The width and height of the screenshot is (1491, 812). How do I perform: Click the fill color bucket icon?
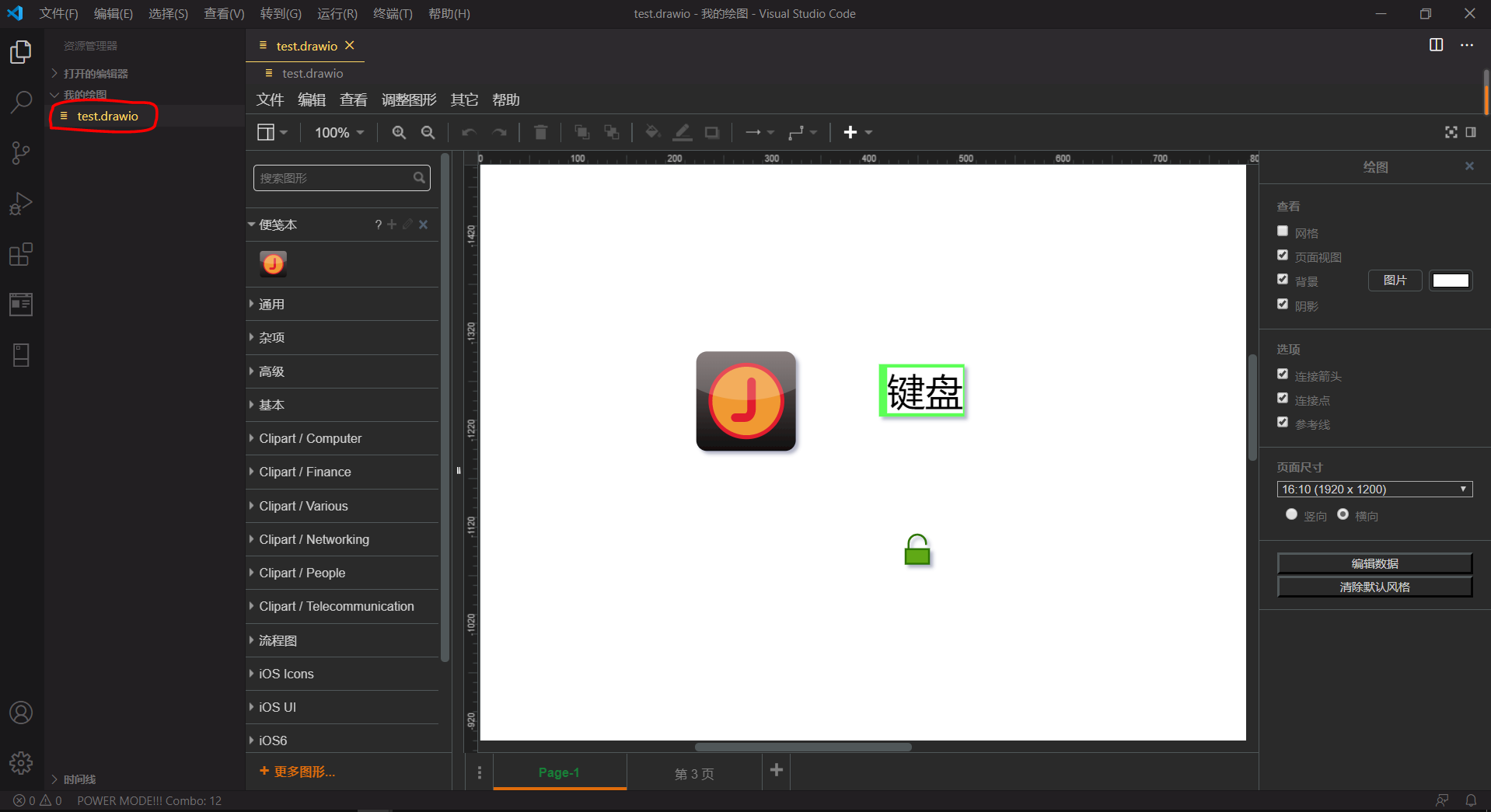coord(653,133)
